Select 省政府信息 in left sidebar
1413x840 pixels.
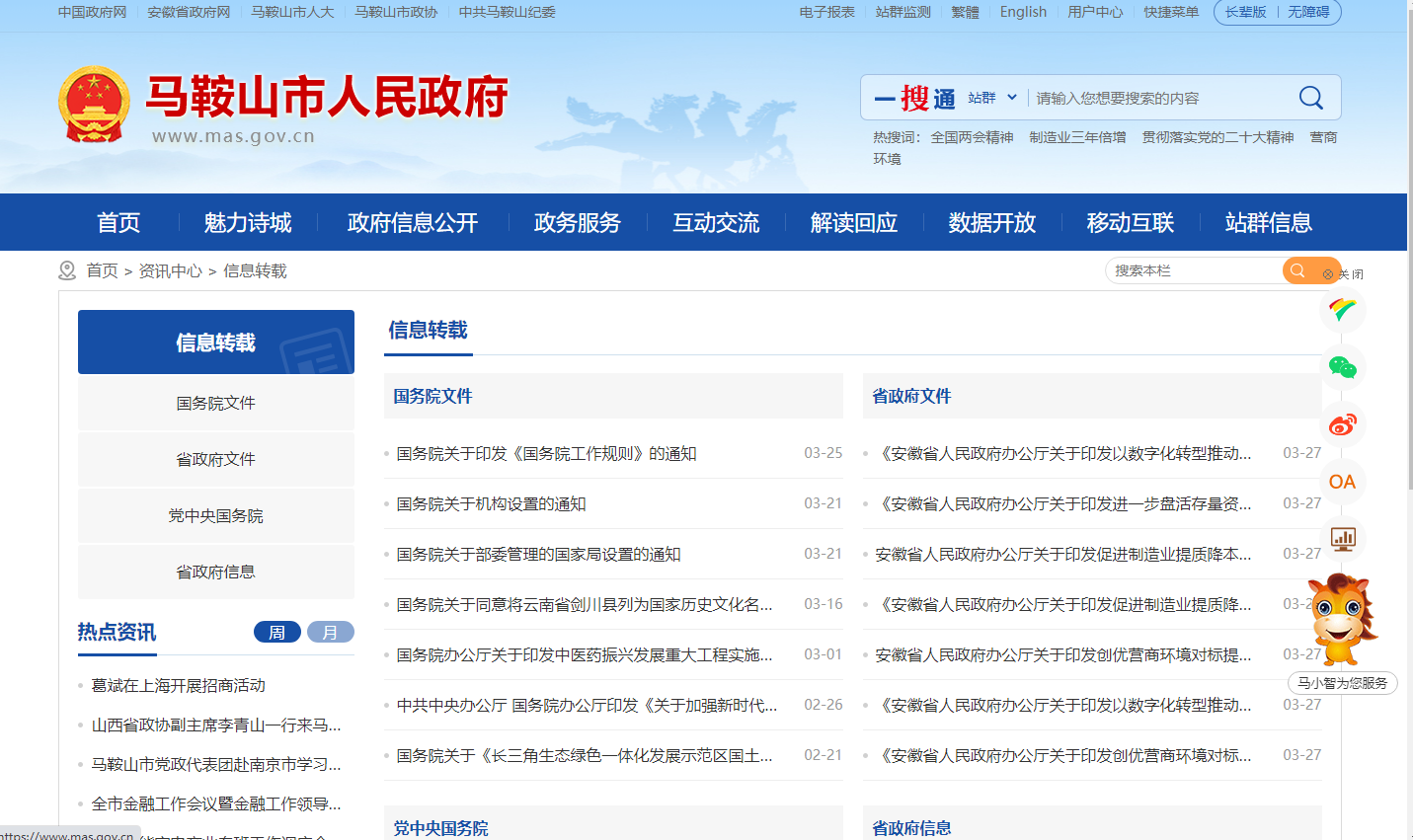pyautogui.click(x=216, y=572)
